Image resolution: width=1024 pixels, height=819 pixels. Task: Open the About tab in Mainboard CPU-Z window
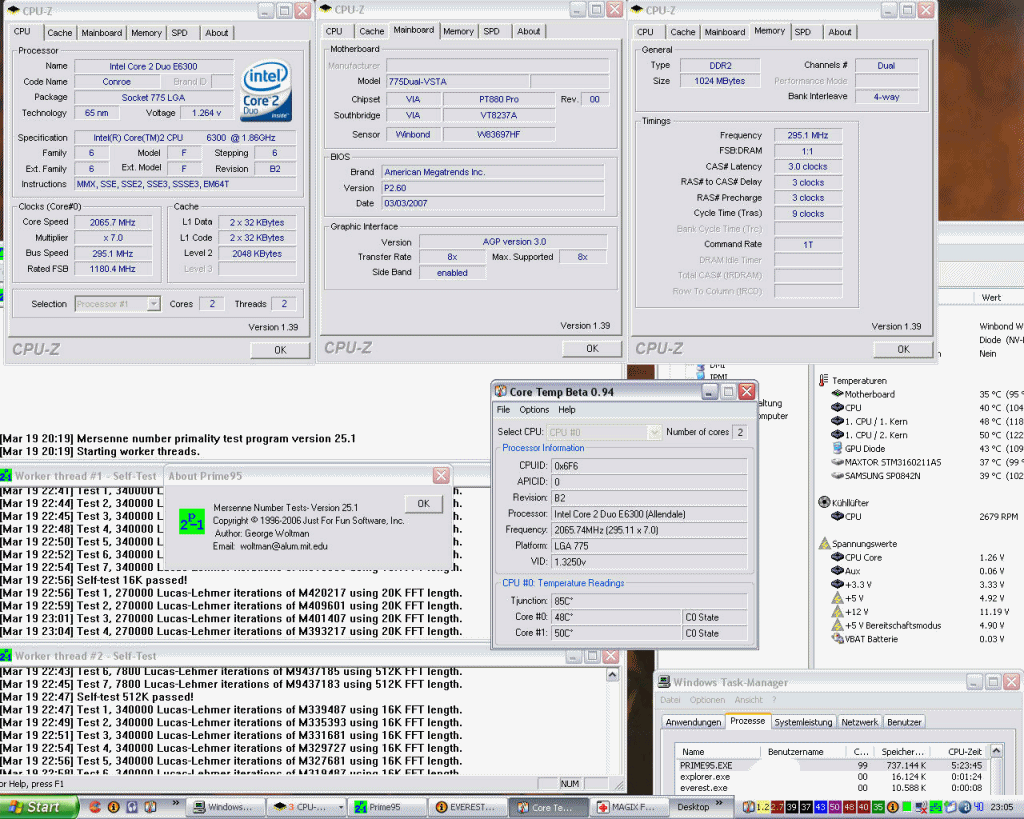pos(528,31)
